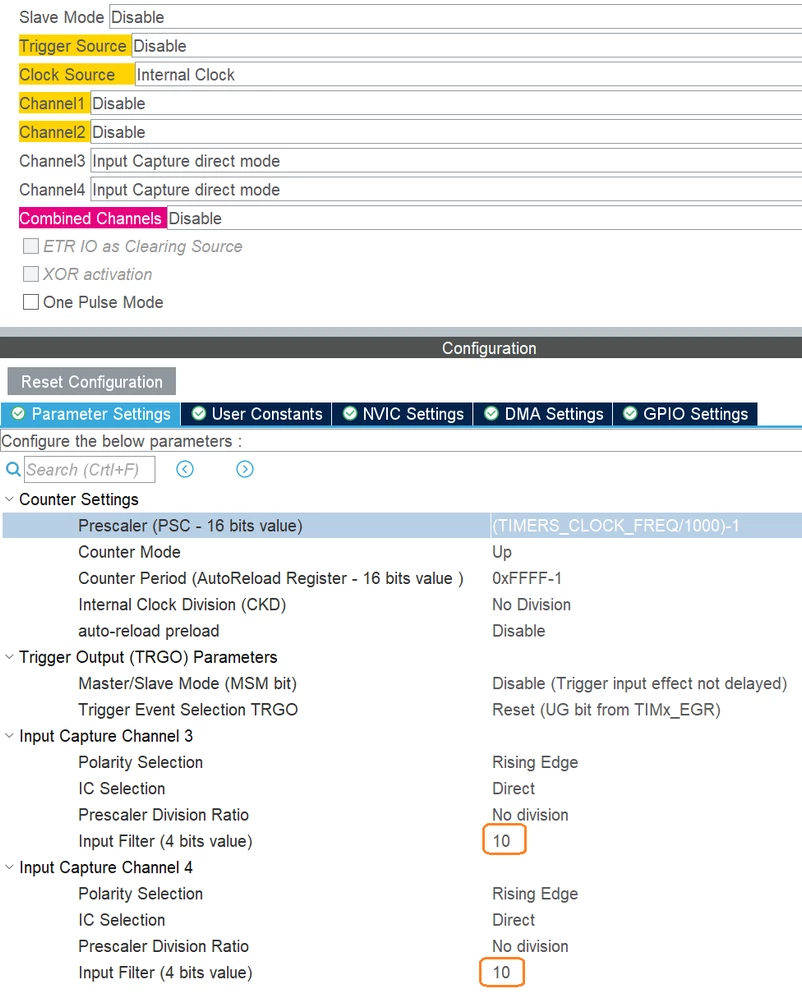Click the green check icon on Parameter Settings tab

click(x=18, y=414)
